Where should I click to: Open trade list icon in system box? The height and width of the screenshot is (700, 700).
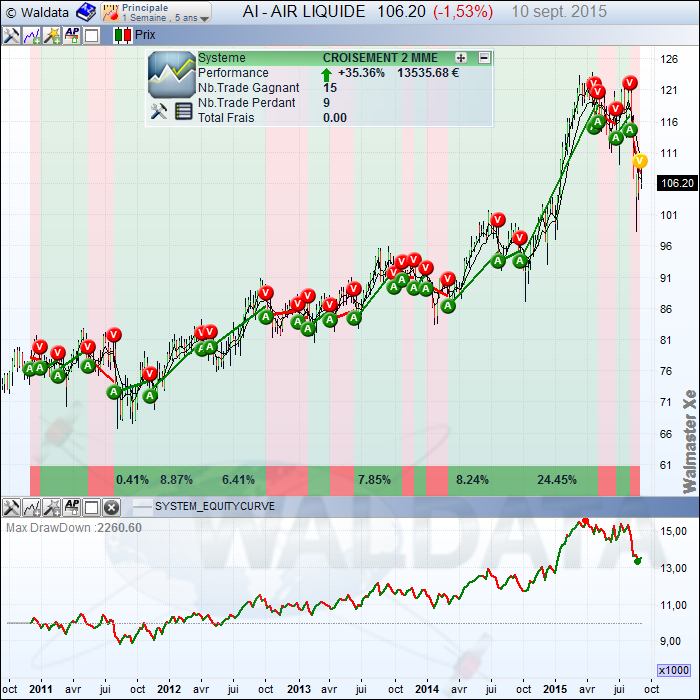[x=183, y=111]
